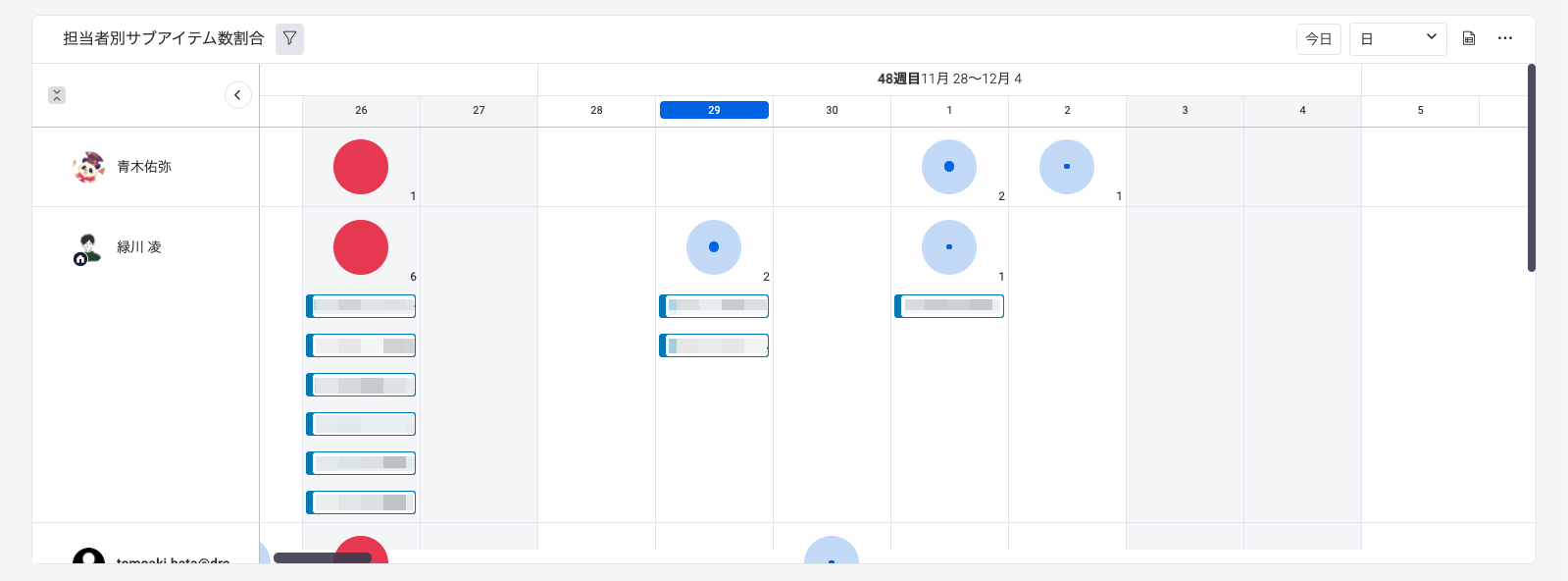Viewport: 1568px width, 581px height.
Task: Click 緑川 凌's avatar
Action: point(88,248)
